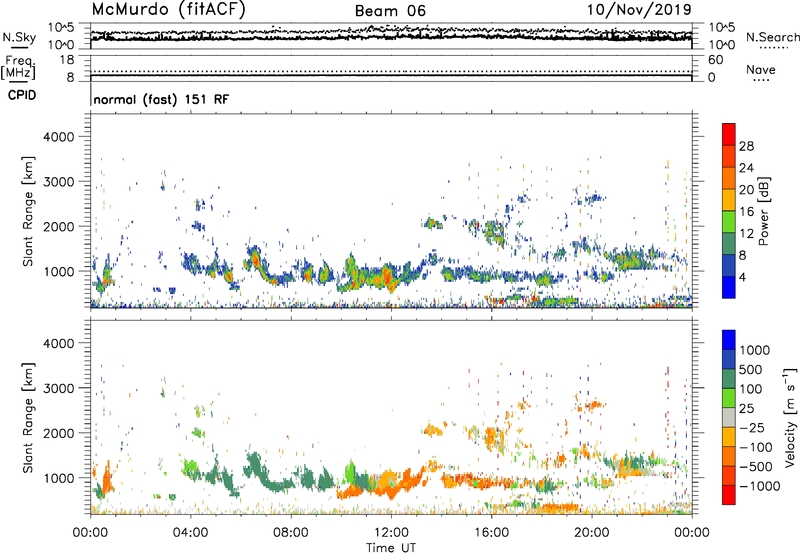Click the blue Power segment between 4 and 8
Image resolution: width=800 pixels, height=554 pixels.
(x=729, y=265)
